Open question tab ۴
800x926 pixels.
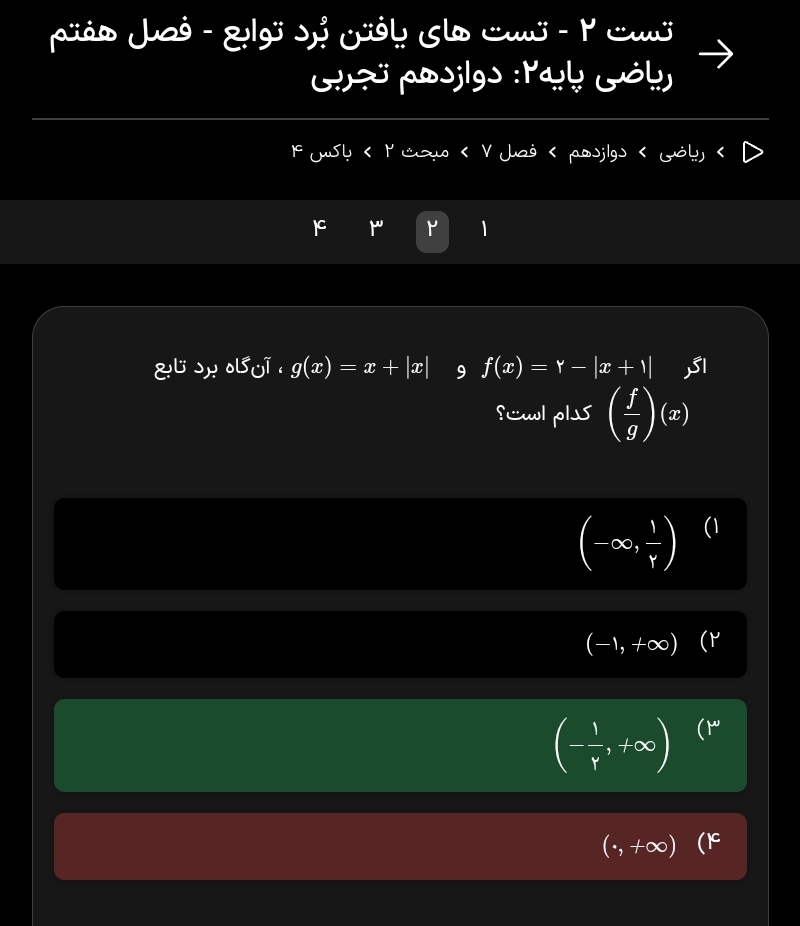coord(320,231)
